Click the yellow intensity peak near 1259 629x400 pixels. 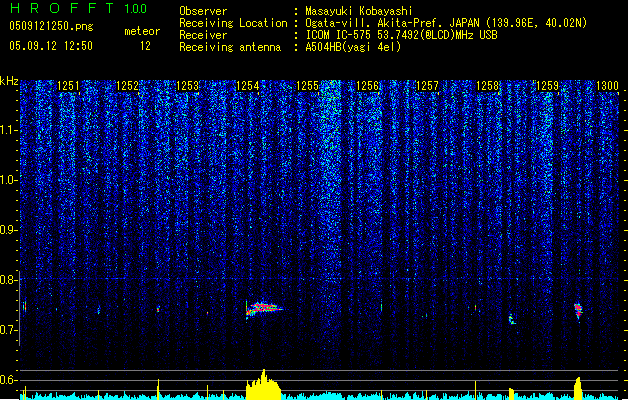click(577, 388)
